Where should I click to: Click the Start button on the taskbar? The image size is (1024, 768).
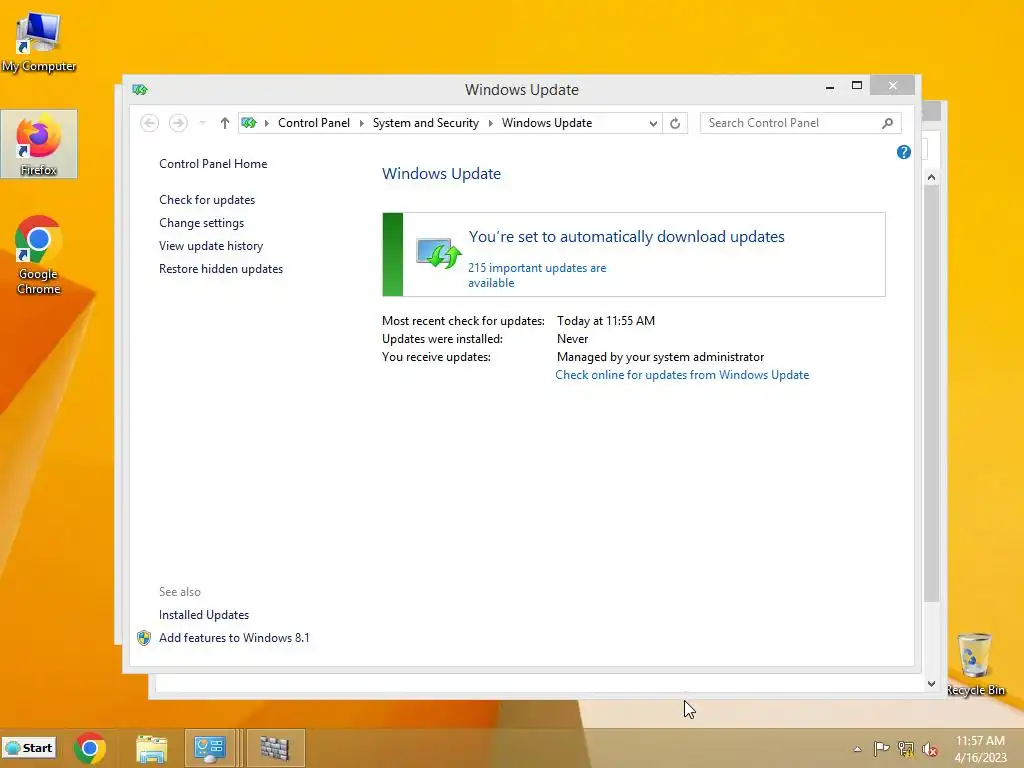point(29,748)
